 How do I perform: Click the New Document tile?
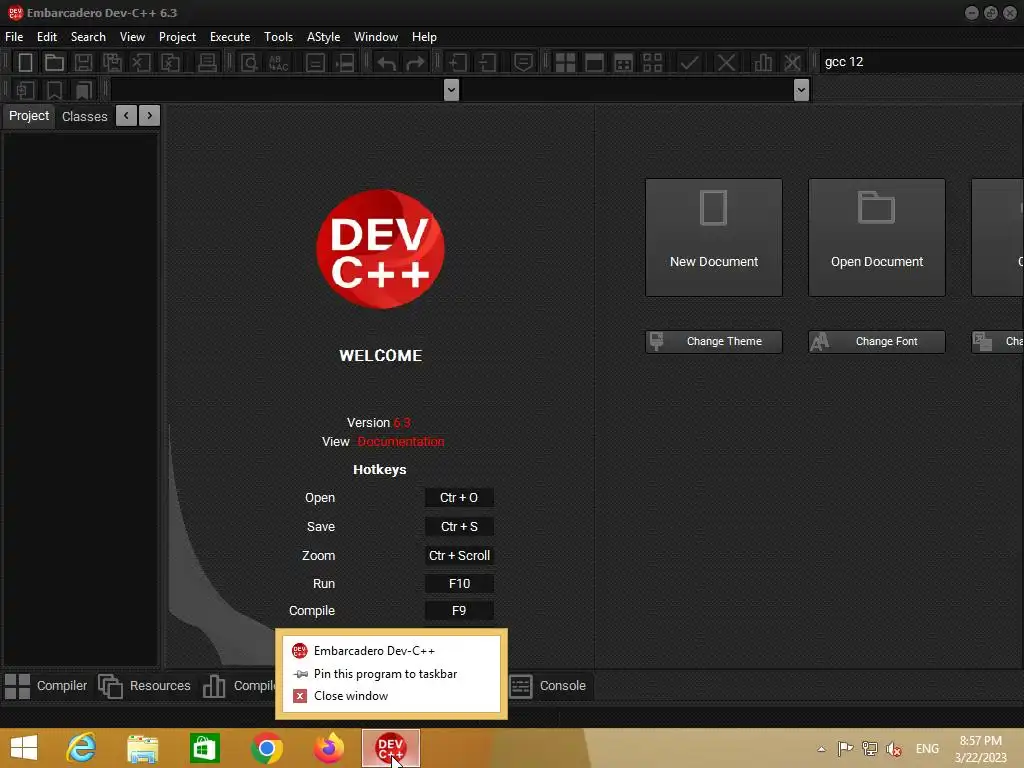click(x=714, y=238)
